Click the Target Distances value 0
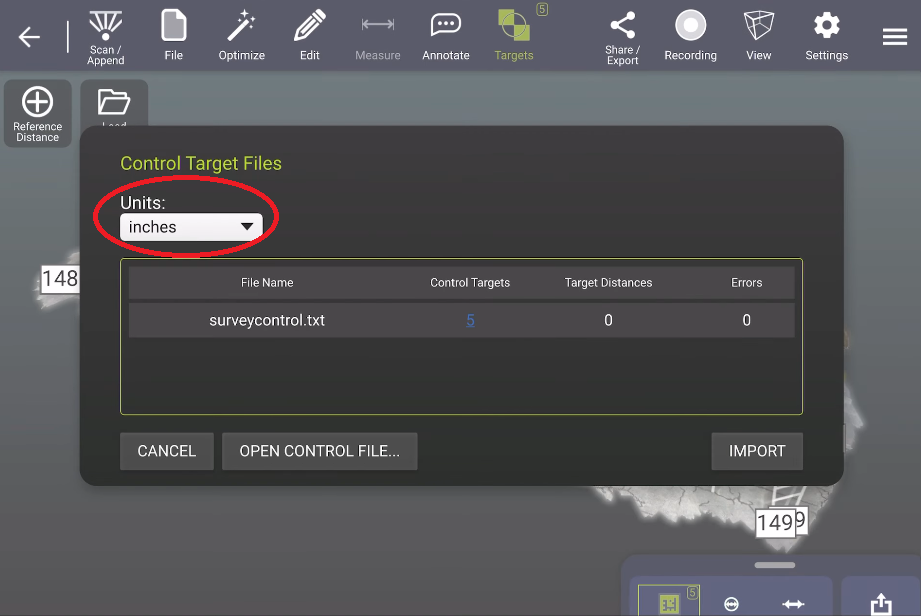 608,320
